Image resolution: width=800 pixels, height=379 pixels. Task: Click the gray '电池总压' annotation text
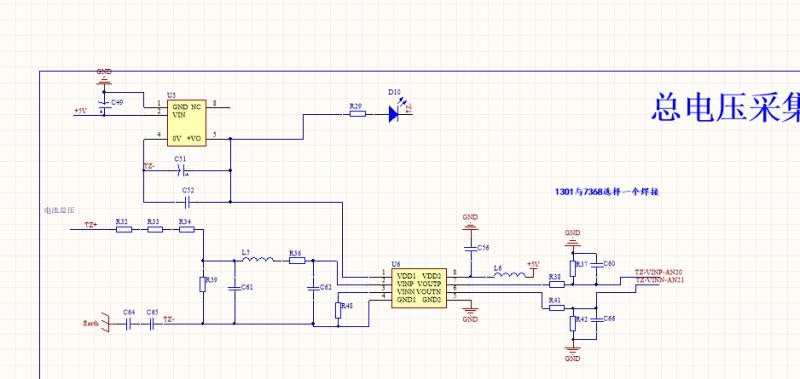(x=60, y=210)
